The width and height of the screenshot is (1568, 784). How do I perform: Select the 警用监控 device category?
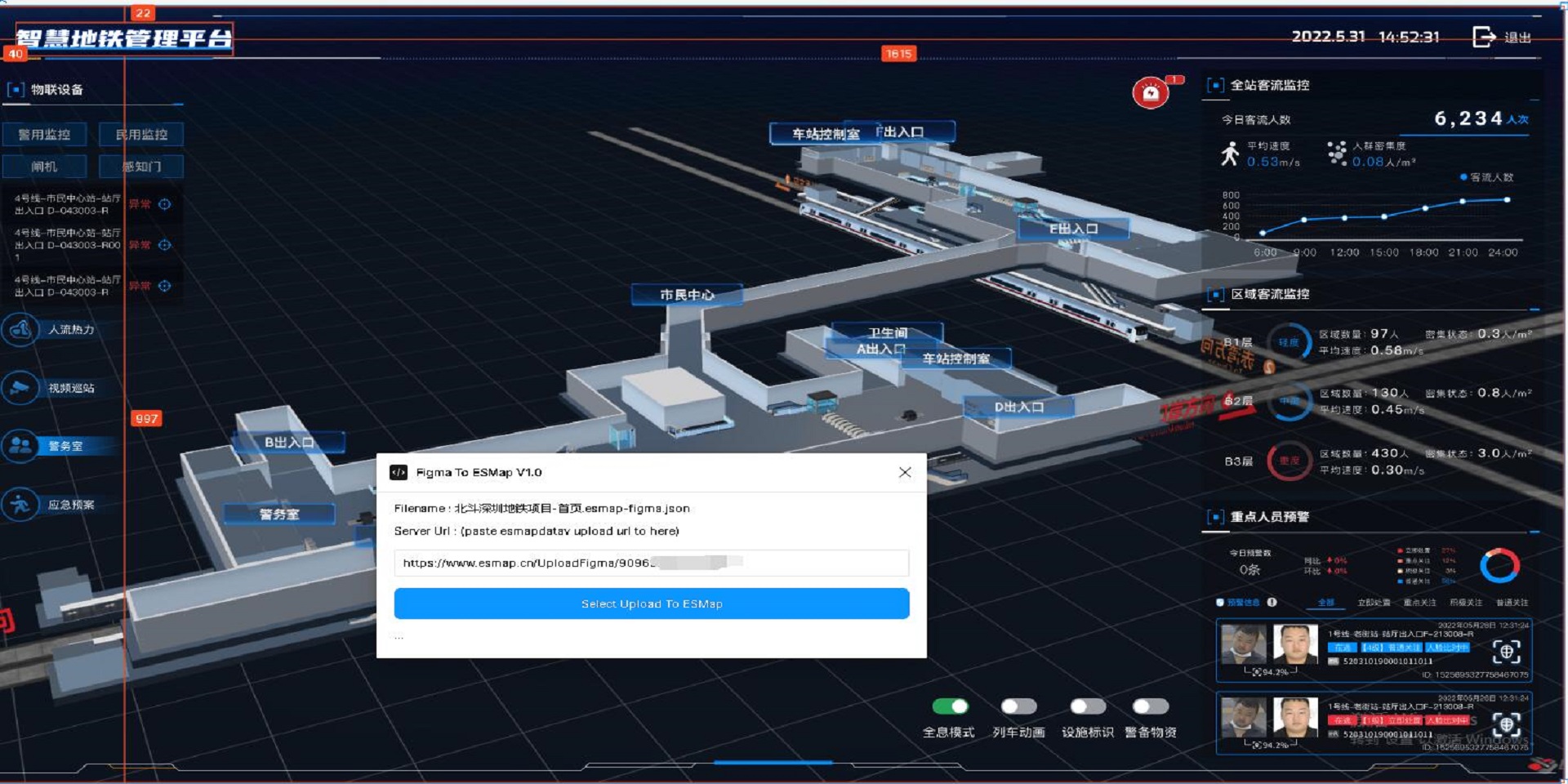click(x=45, y=135)
